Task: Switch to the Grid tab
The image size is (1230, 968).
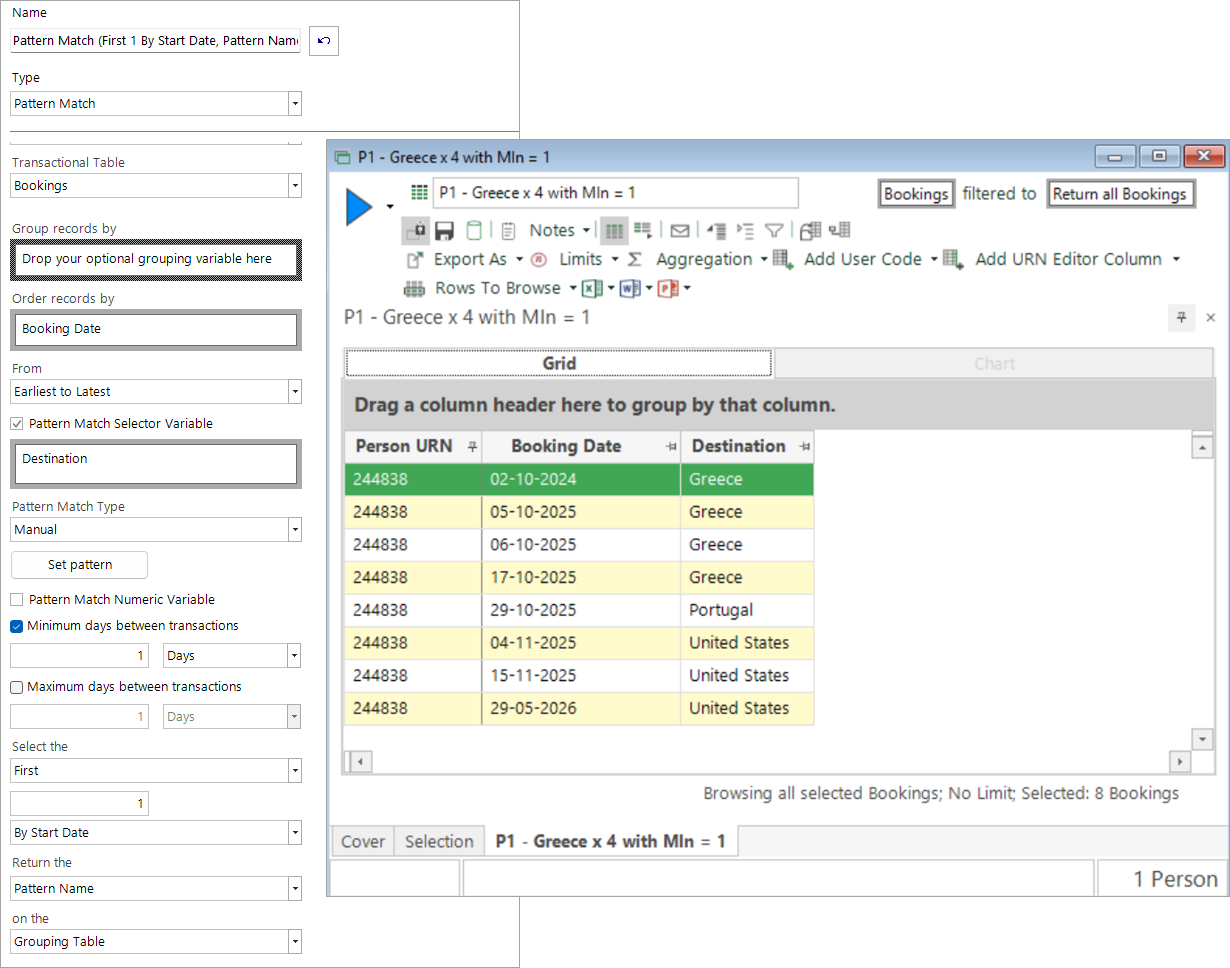Action: [x=559, y=364]
